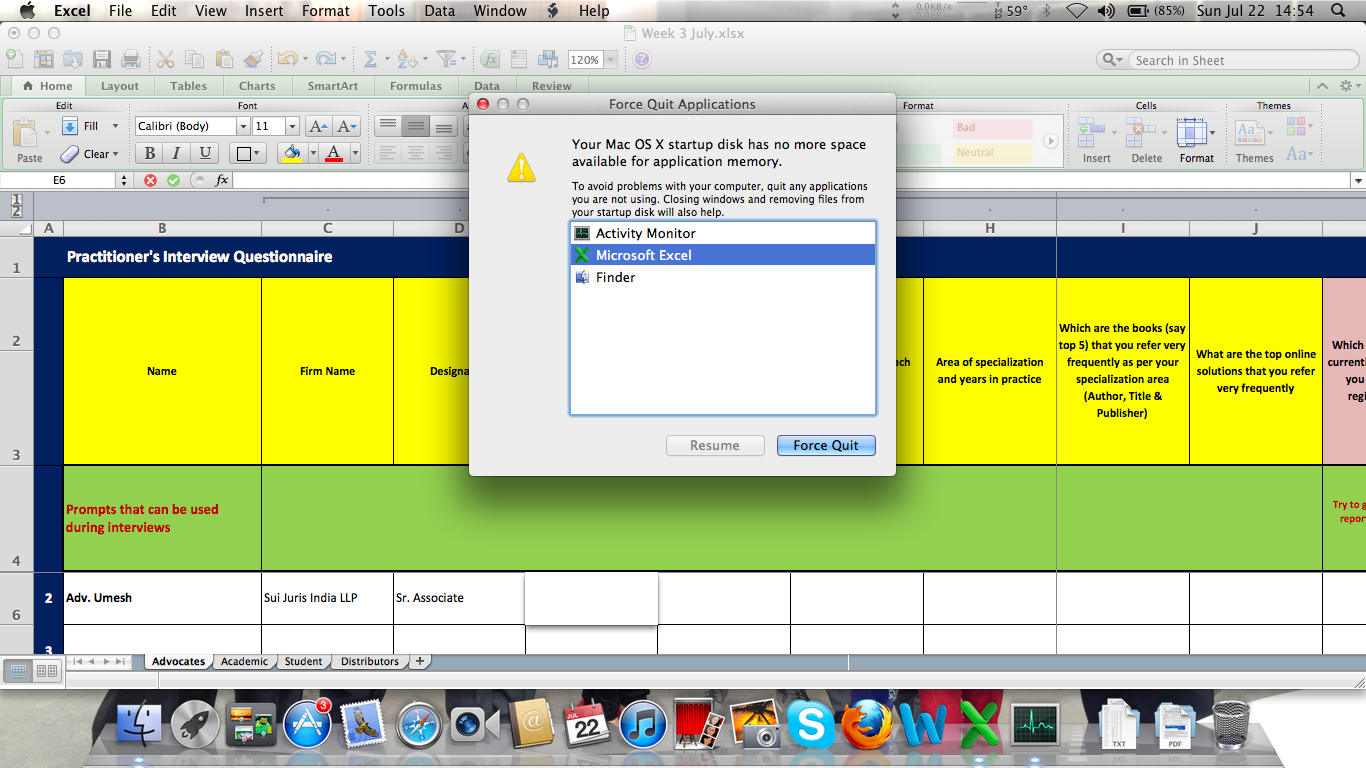1366x768 pixels.
Task: Click the Redo arrow icon
Action: [x=324, y=59]
